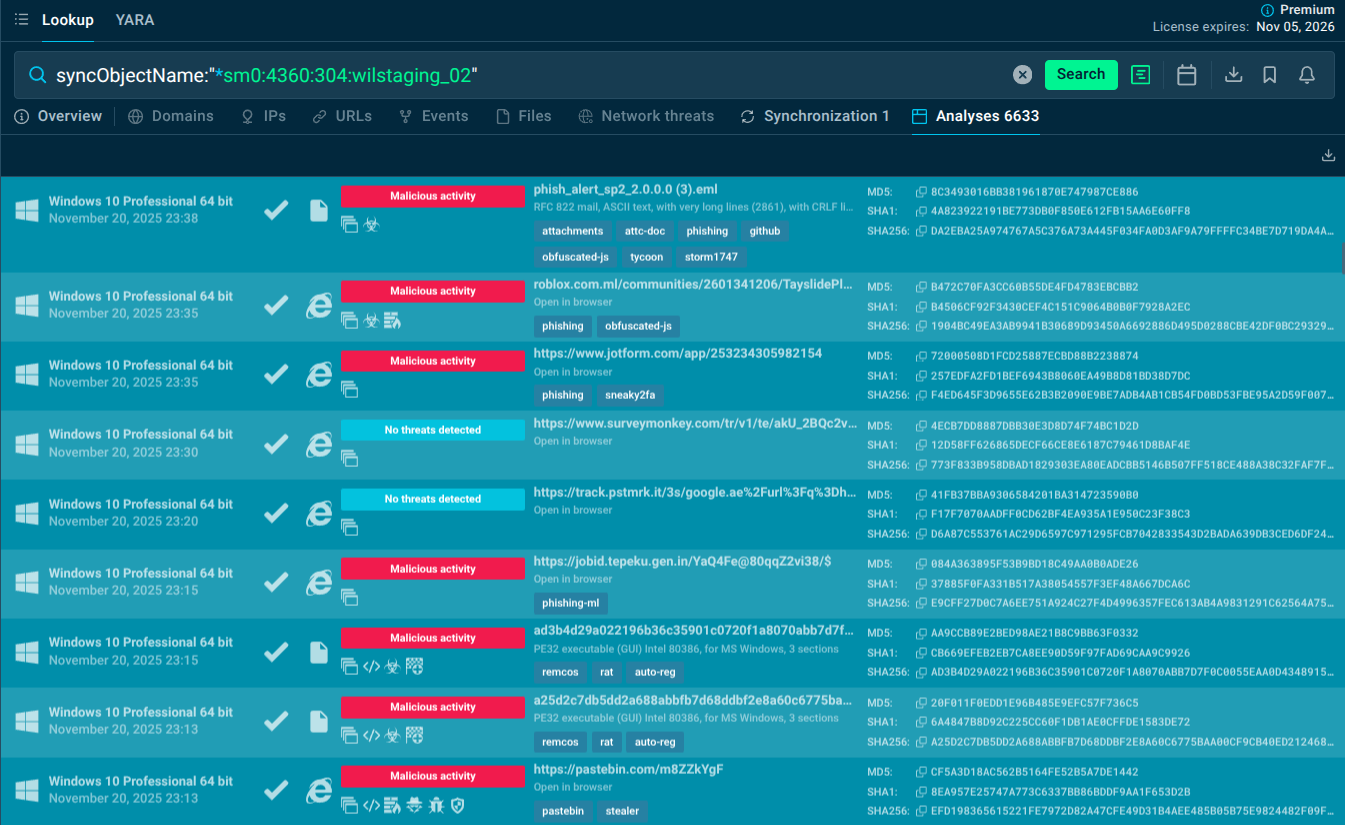Select the sneaky2fa tag

point(629,395)
